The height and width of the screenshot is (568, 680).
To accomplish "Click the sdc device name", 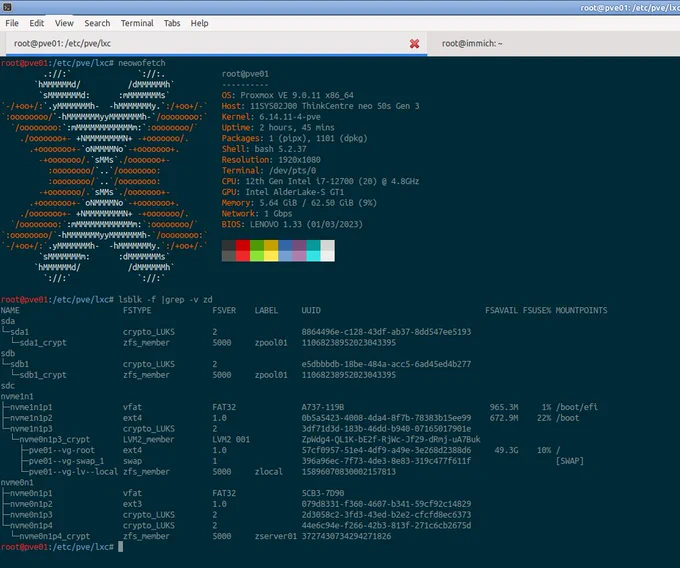I will pos(8,386).
